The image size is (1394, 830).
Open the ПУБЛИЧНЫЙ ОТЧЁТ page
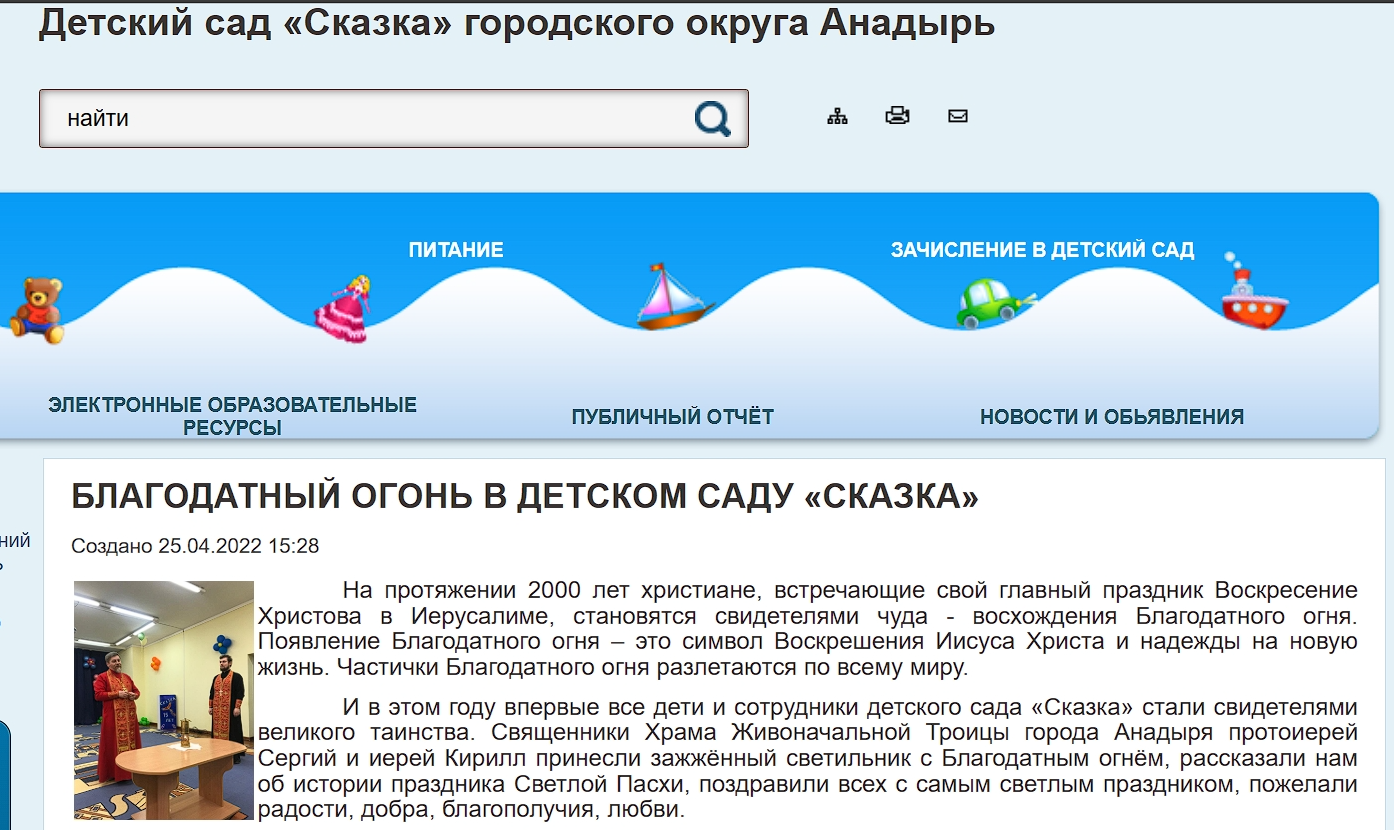[673, 417]
